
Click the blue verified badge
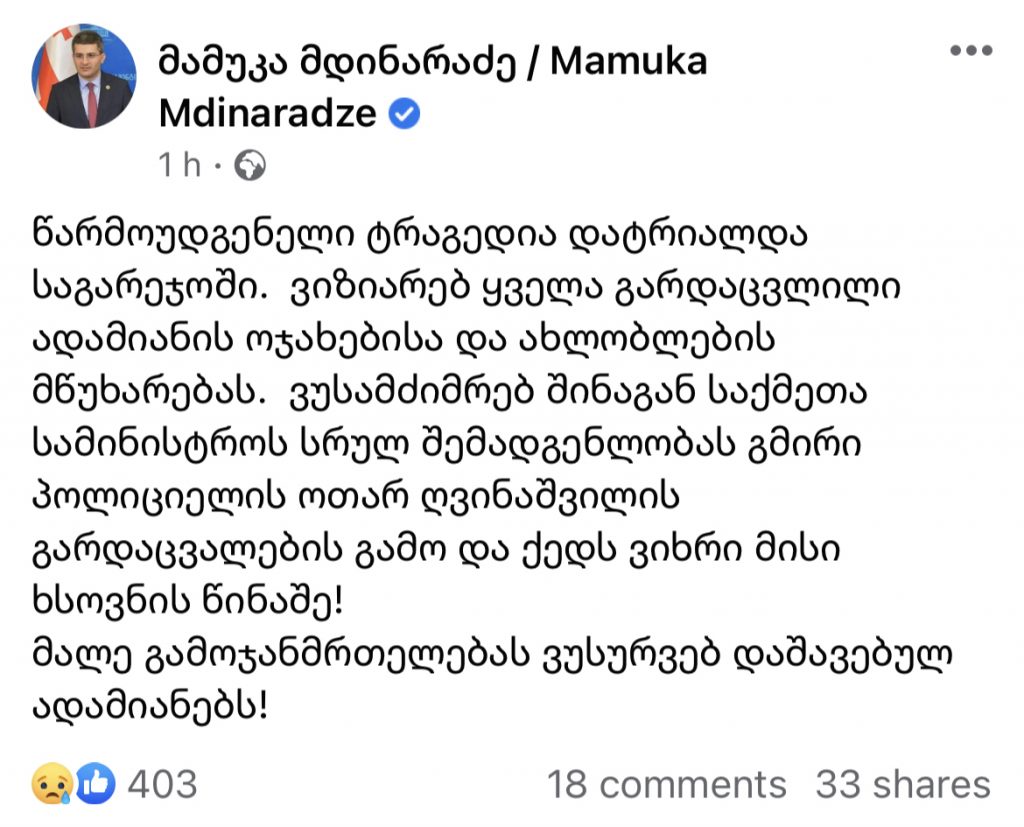[x=404, y=114]
